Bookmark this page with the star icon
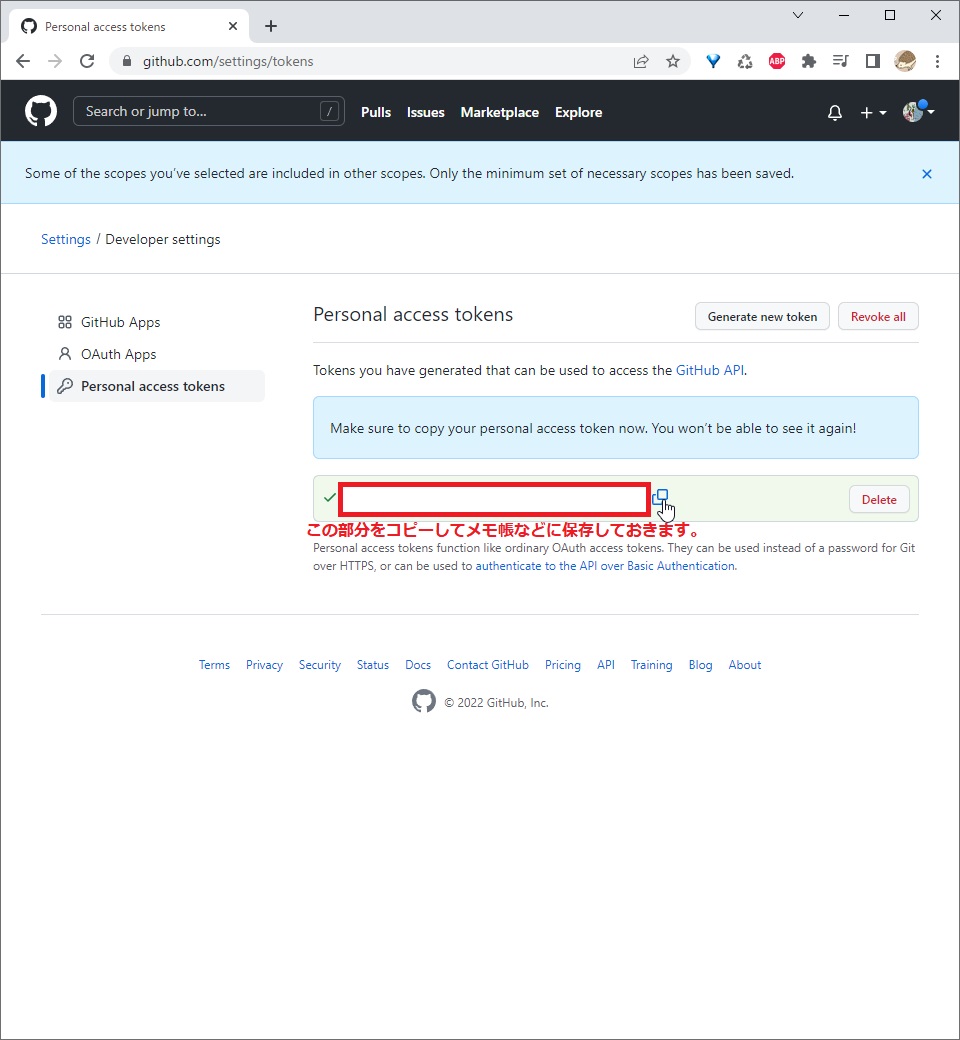 (673, 62)
